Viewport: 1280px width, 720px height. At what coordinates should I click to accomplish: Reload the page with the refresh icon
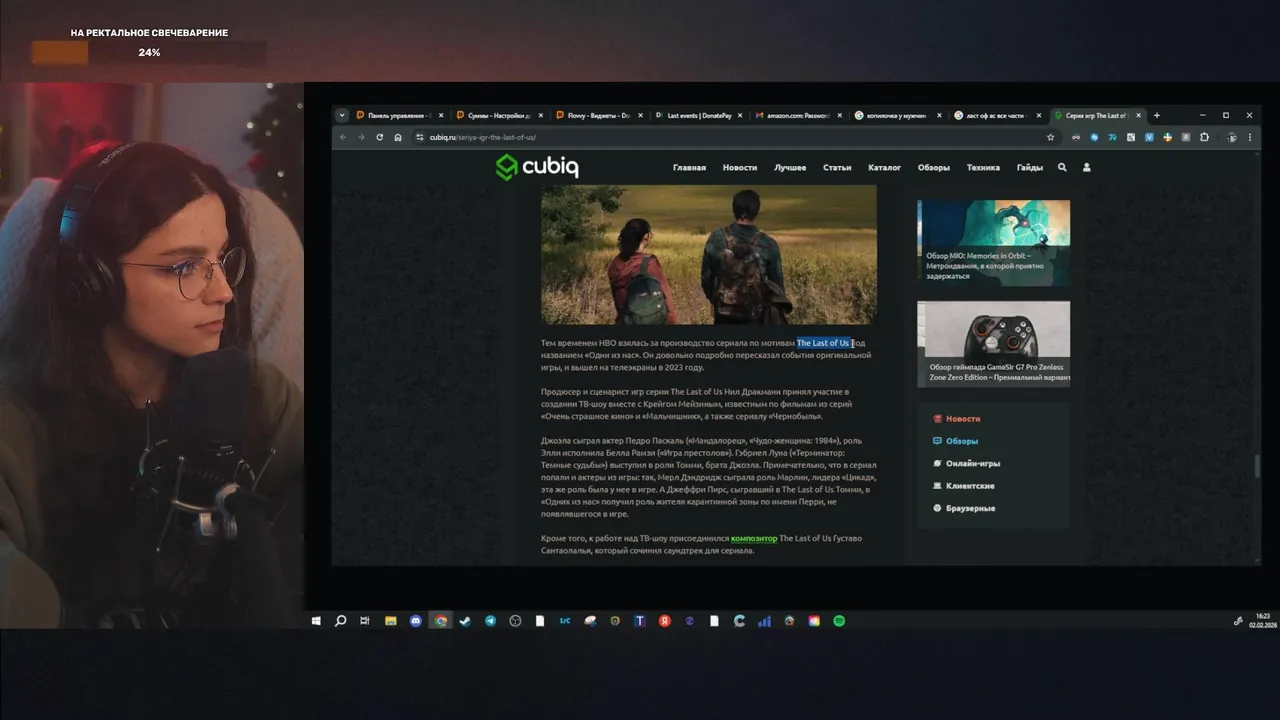click(x=379, y=137)
